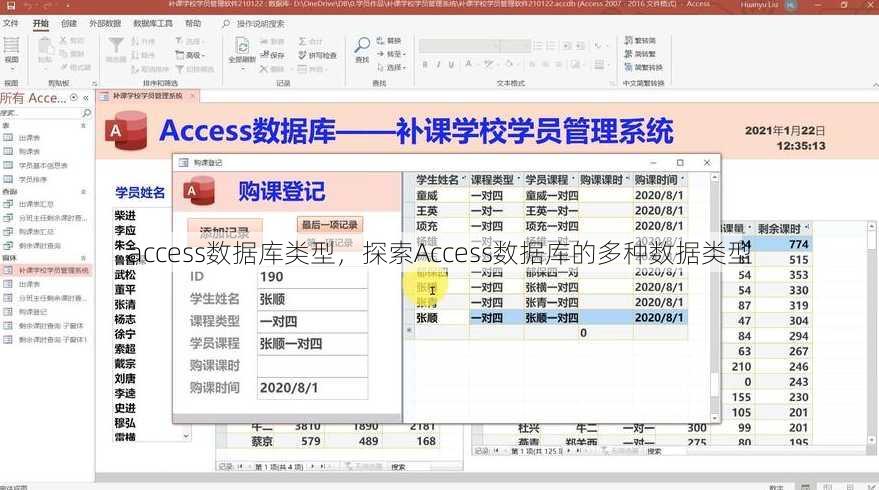Click the quick access Save icon
This screenshot has height=490, width=879.
11,6
